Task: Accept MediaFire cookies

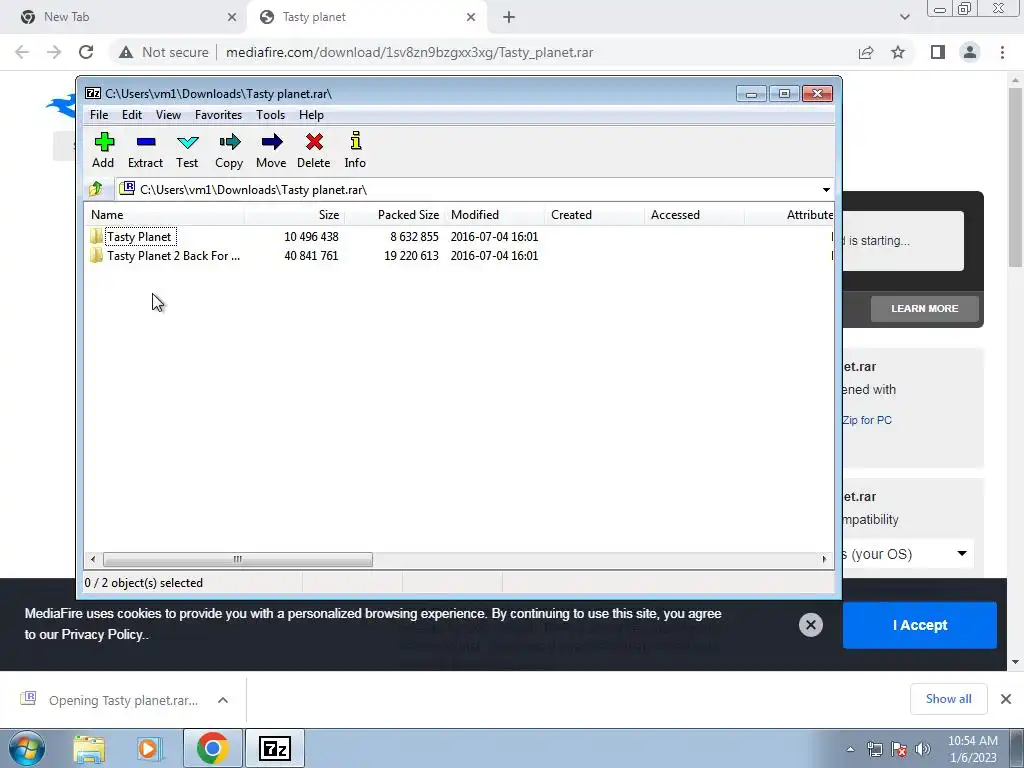Action: pyautogui.click(x=920, y=625)
